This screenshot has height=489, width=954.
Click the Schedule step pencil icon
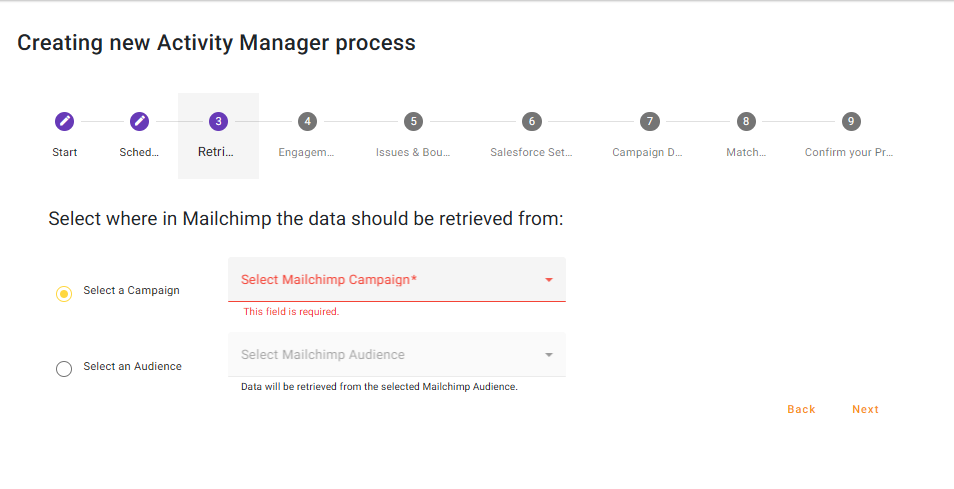(139, 121)
